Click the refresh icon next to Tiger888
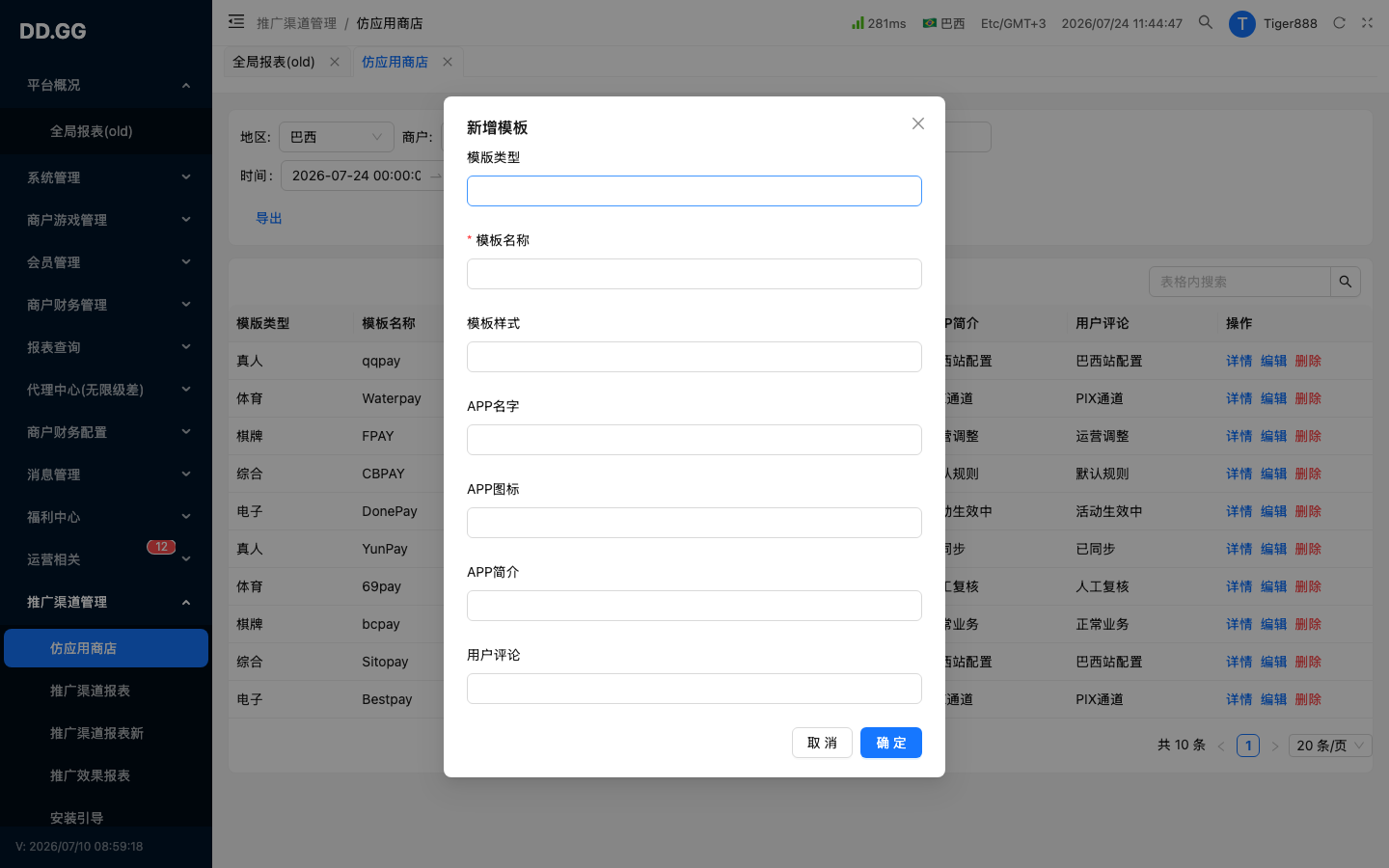Image resolution: width=1389 pixels, height=868 pixels. [x=1339, y=22]
